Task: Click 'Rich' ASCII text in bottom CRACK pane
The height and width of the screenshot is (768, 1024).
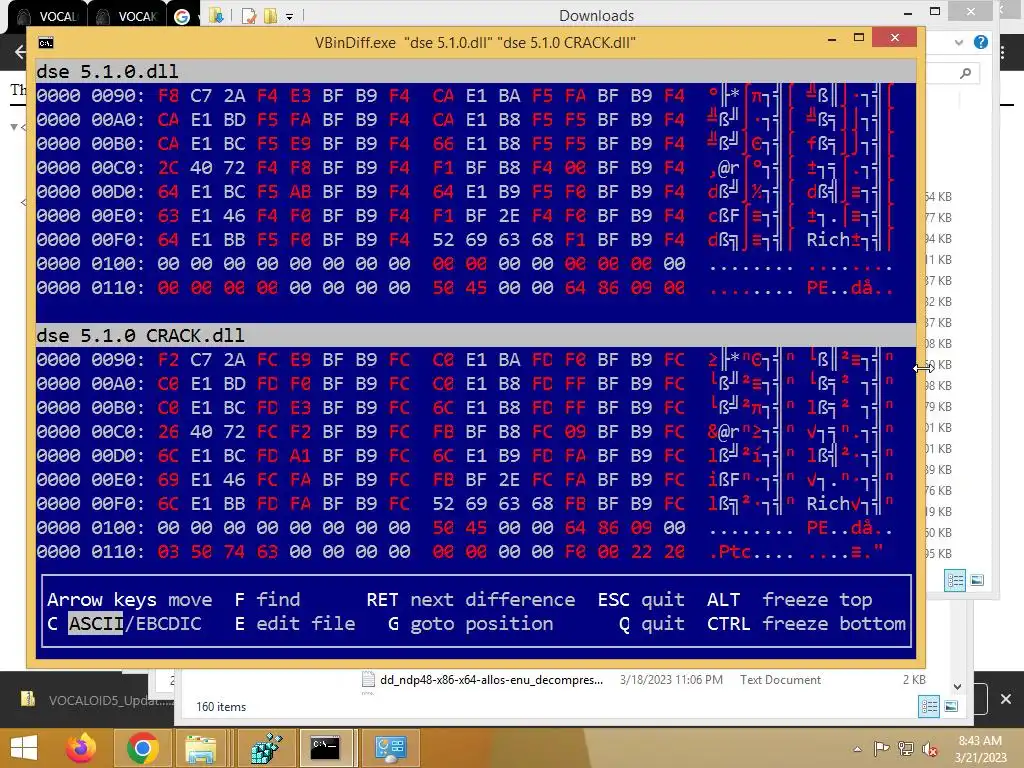Action: click(x=828, y=504)
